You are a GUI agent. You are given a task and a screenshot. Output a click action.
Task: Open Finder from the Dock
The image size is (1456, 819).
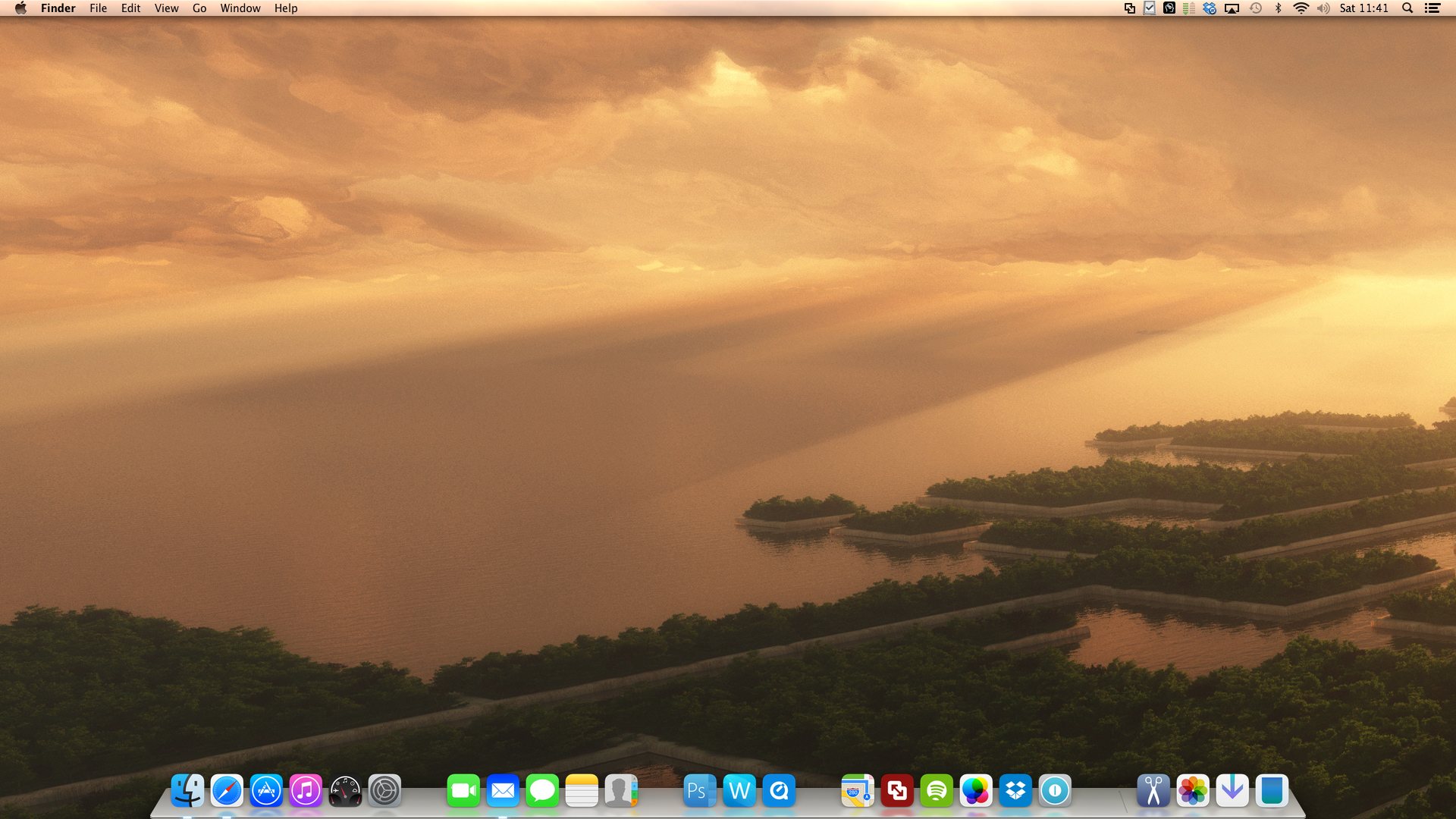point(187,791)
